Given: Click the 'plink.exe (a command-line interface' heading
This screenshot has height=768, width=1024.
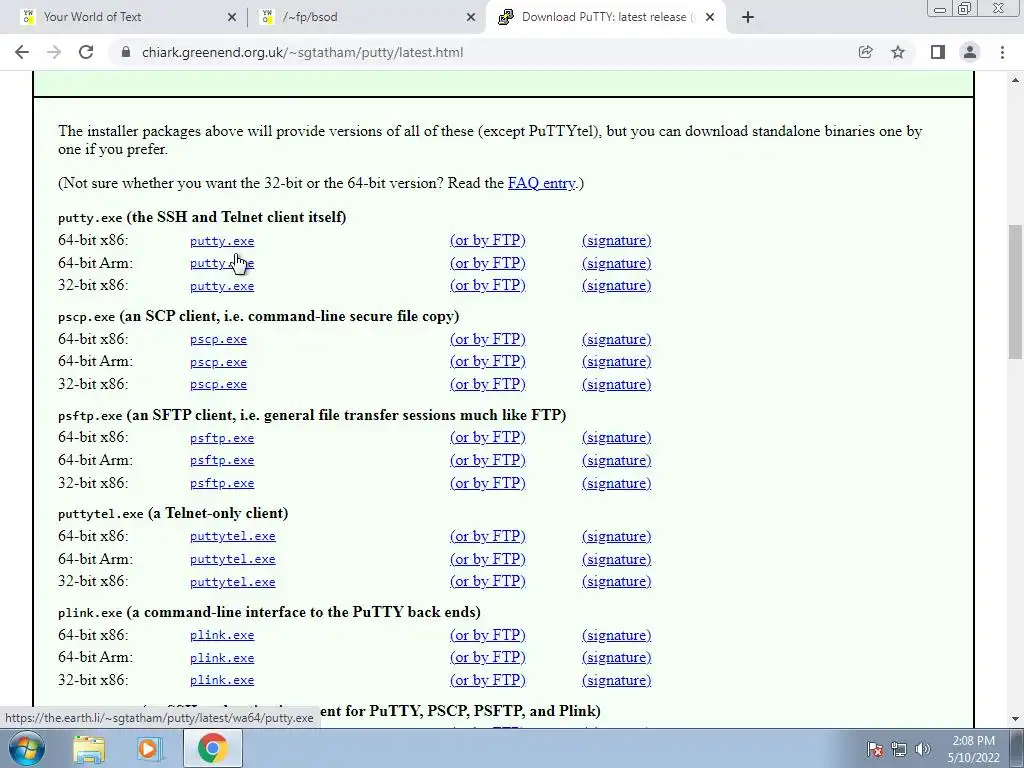Looking at the screenshot, I should [x=269, y=613].
